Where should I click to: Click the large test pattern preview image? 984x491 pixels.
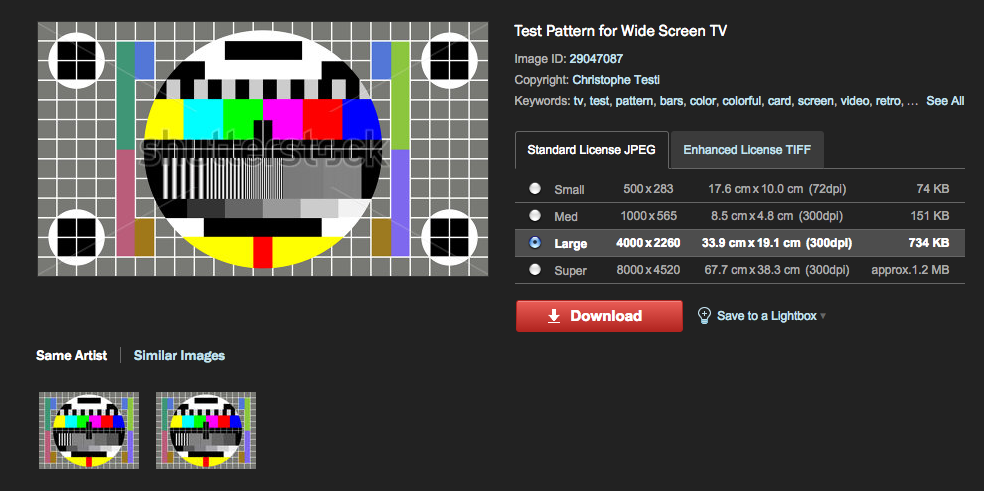tap(263, 149)
